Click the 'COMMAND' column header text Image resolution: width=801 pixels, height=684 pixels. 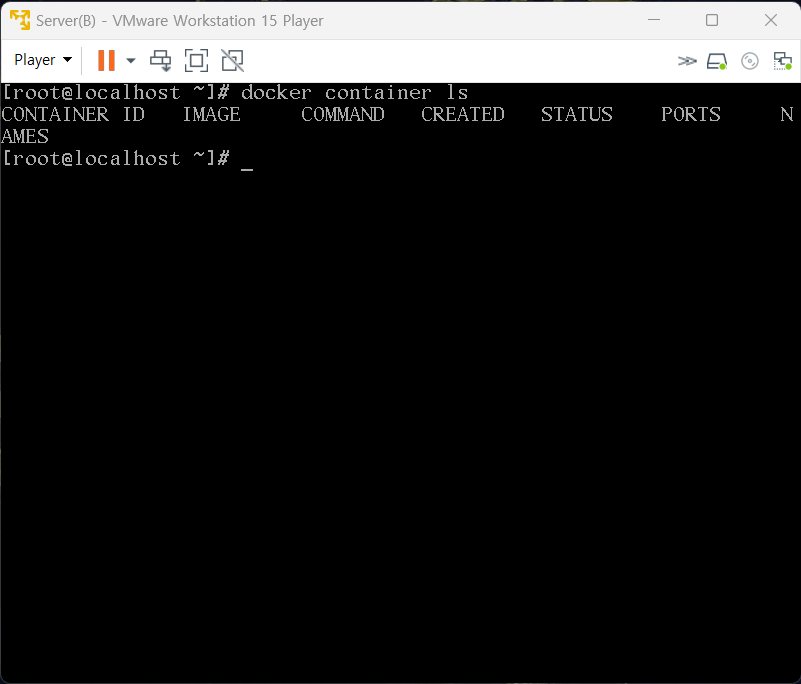tap(342, 114)
